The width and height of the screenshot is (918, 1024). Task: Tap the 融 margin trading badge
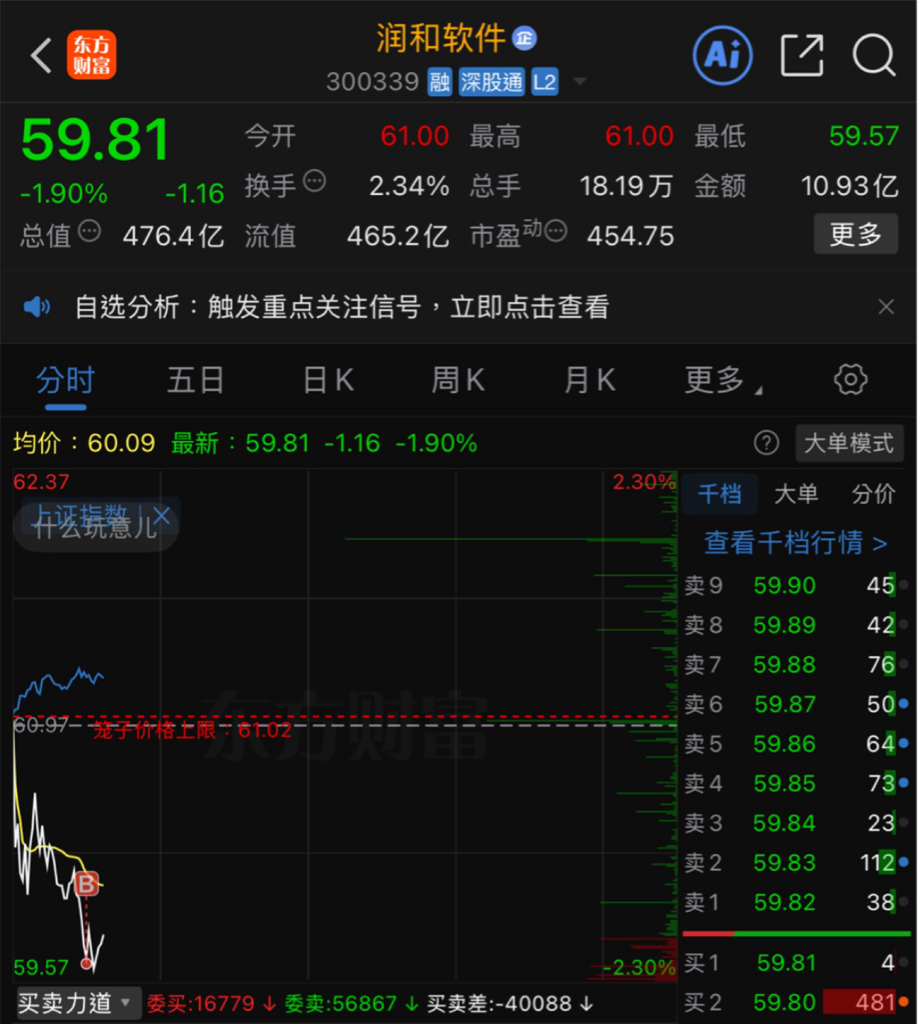pyautogui.click(x=439, y=82)
